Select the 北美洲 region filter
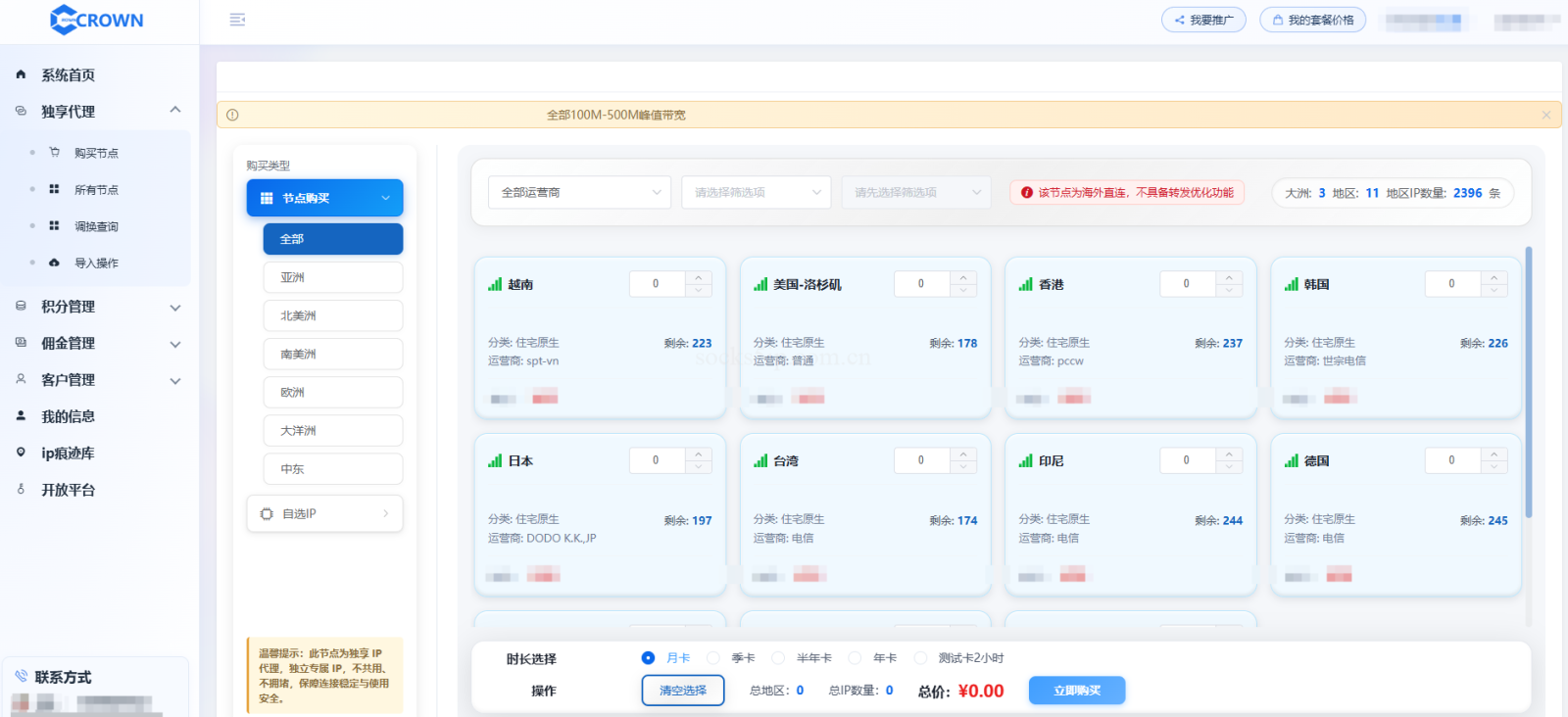The height and width of the screenshot is (717, 1568). coord(333,315)
